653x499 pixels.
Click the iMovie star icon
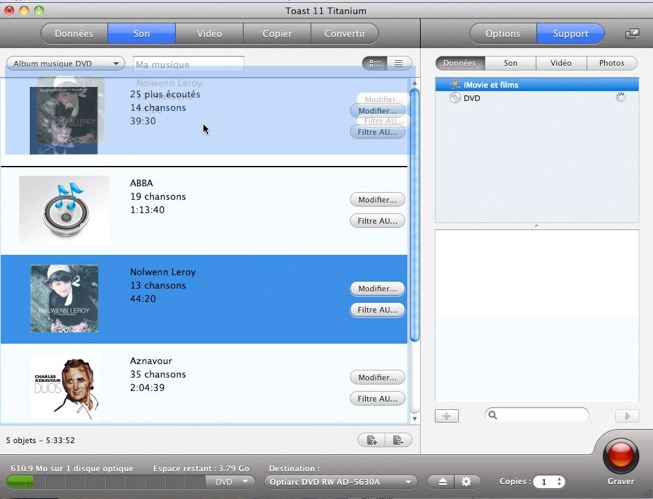coord(455,85)
